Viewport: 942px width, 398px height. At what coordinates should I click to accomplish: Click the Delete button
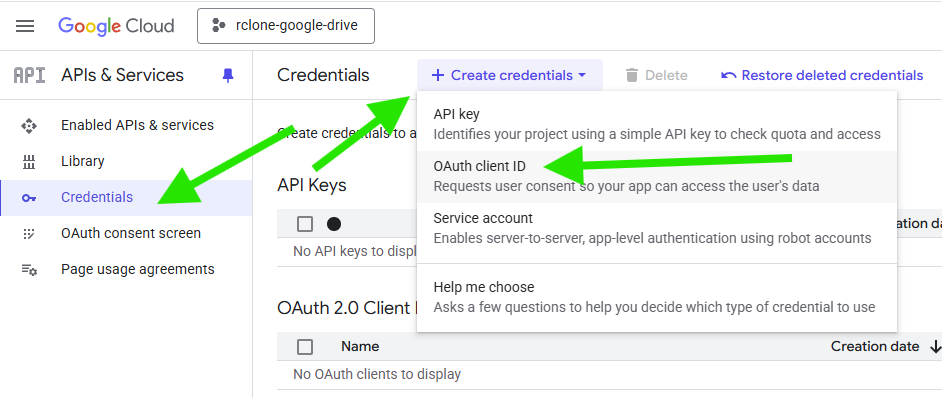click(656, 75)
